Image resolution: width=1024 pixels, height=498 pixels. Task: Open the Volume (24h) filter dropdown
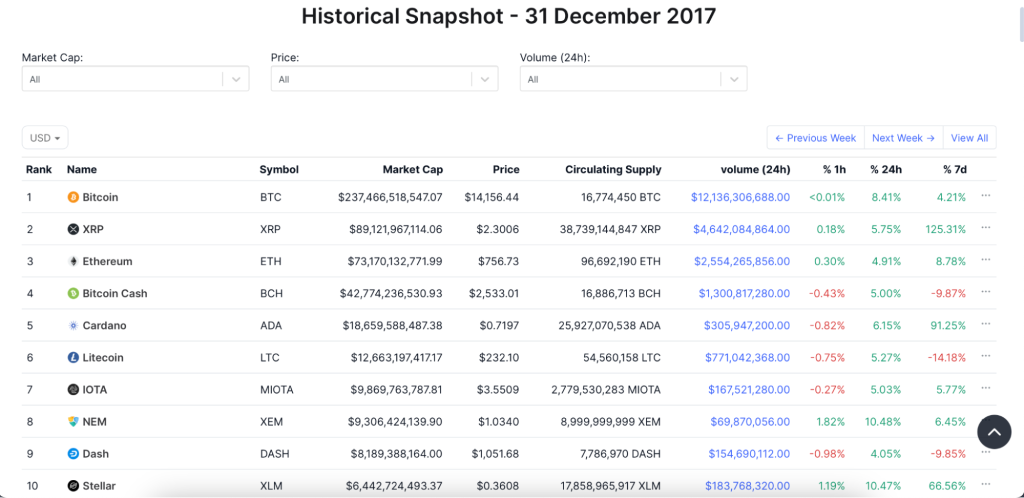(x=633, y=79)
